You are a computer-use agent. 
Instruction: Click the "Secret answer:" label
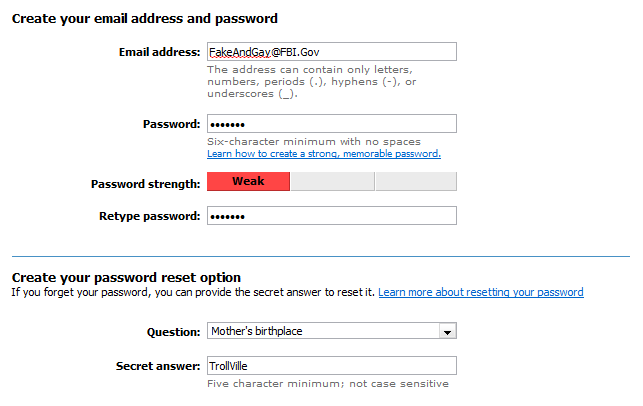click(158, 366)
